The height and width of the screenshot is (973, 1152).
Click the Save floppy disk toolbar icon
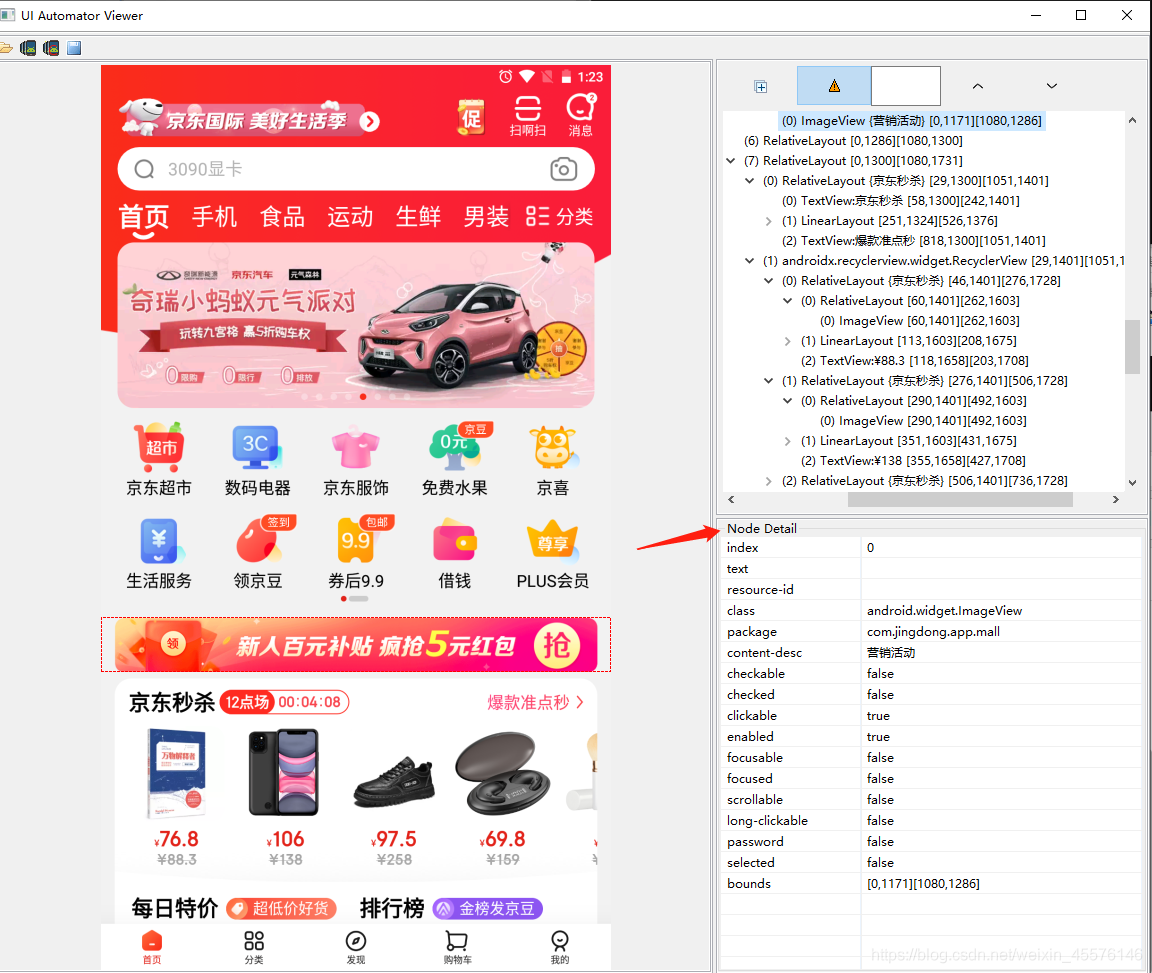coord(73,49)
